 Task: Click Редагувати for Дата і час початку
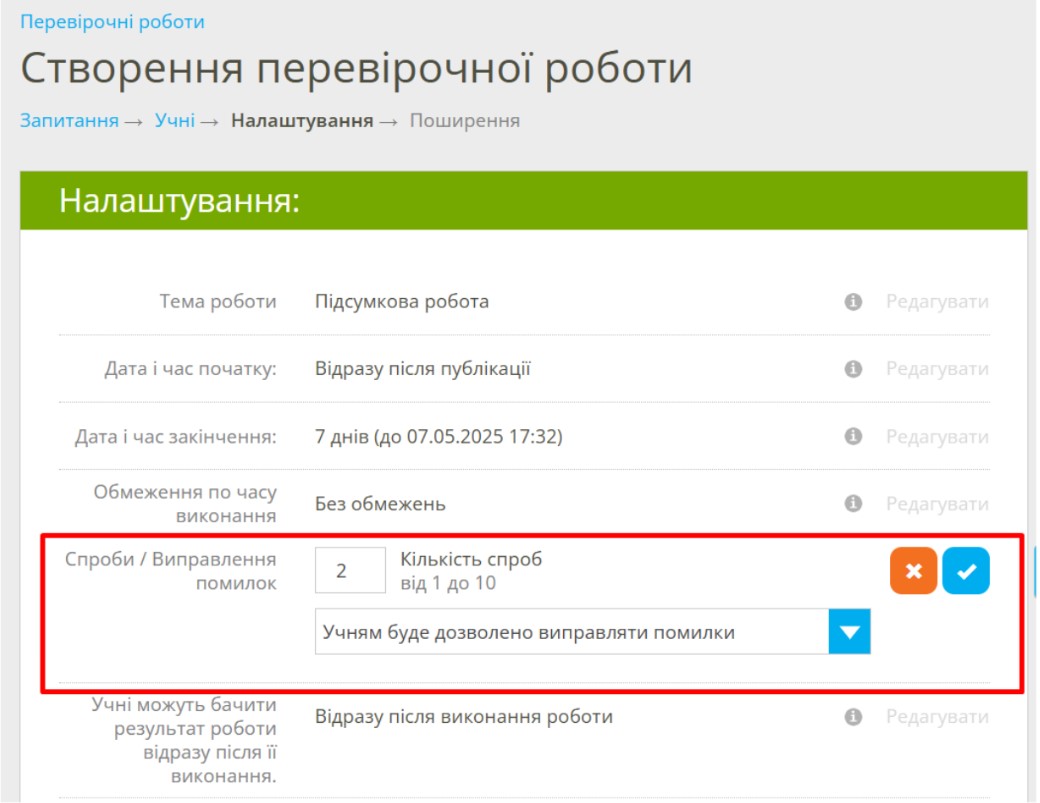tap(937, 369)
